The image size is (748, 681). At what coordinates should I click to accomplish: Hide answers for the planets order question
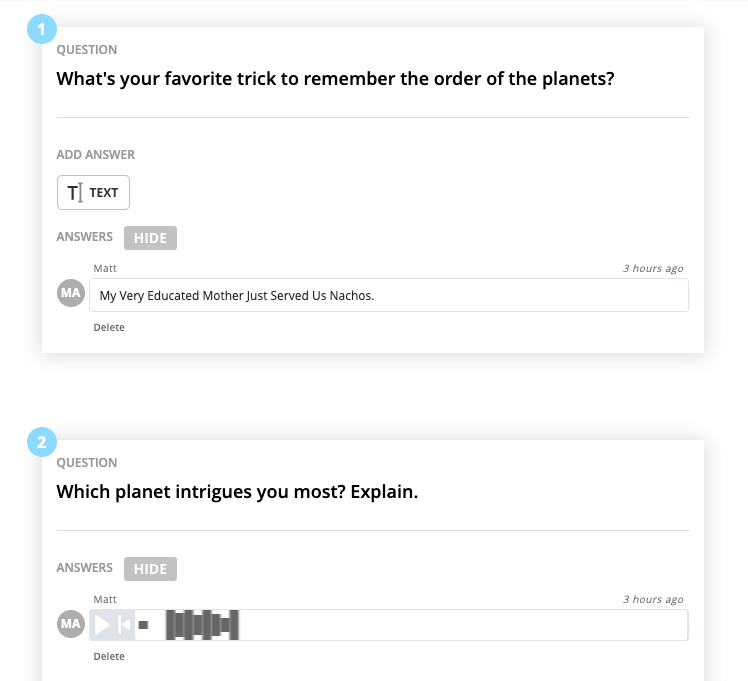(x=150, y=238)
